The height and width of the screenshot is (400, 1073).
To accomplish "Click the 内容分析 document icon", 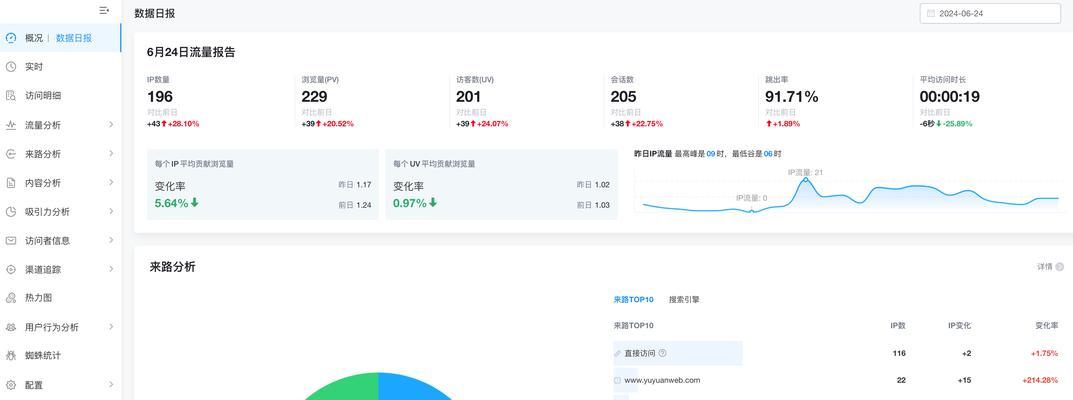I will point(11,183).
